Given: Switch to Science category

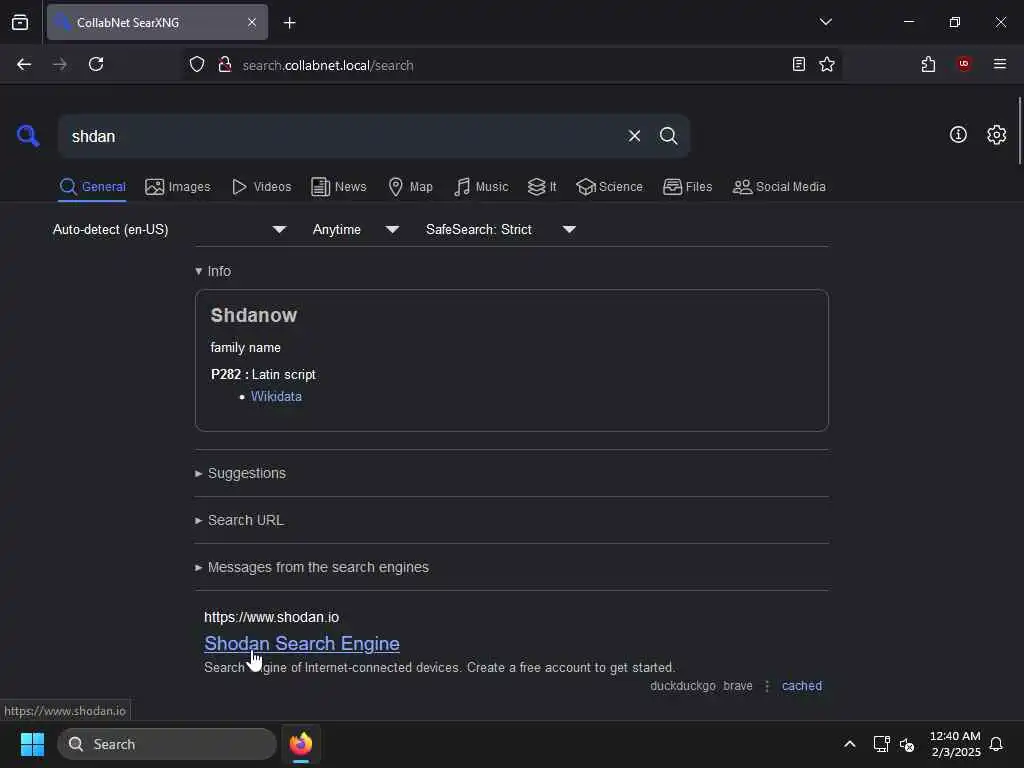Looking at the screenshot, I should point(609,187).
